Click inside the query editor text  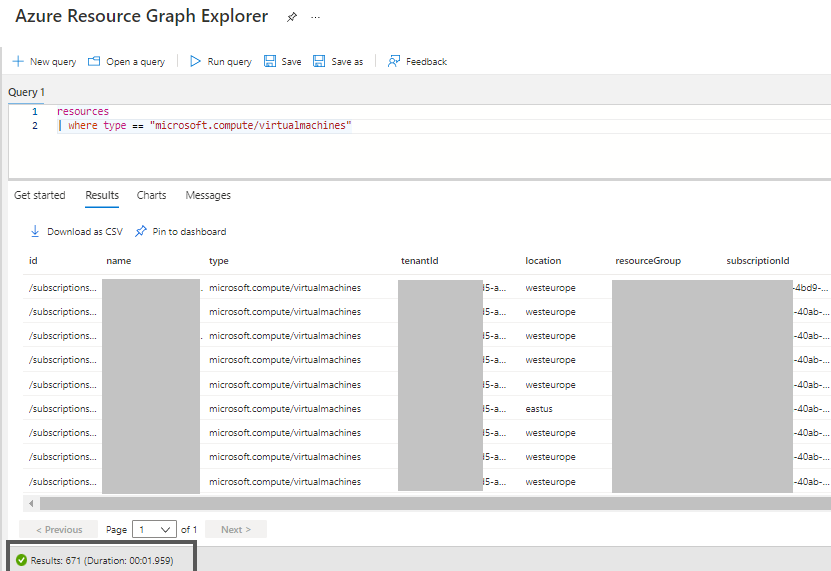click(x=250, y=126)
